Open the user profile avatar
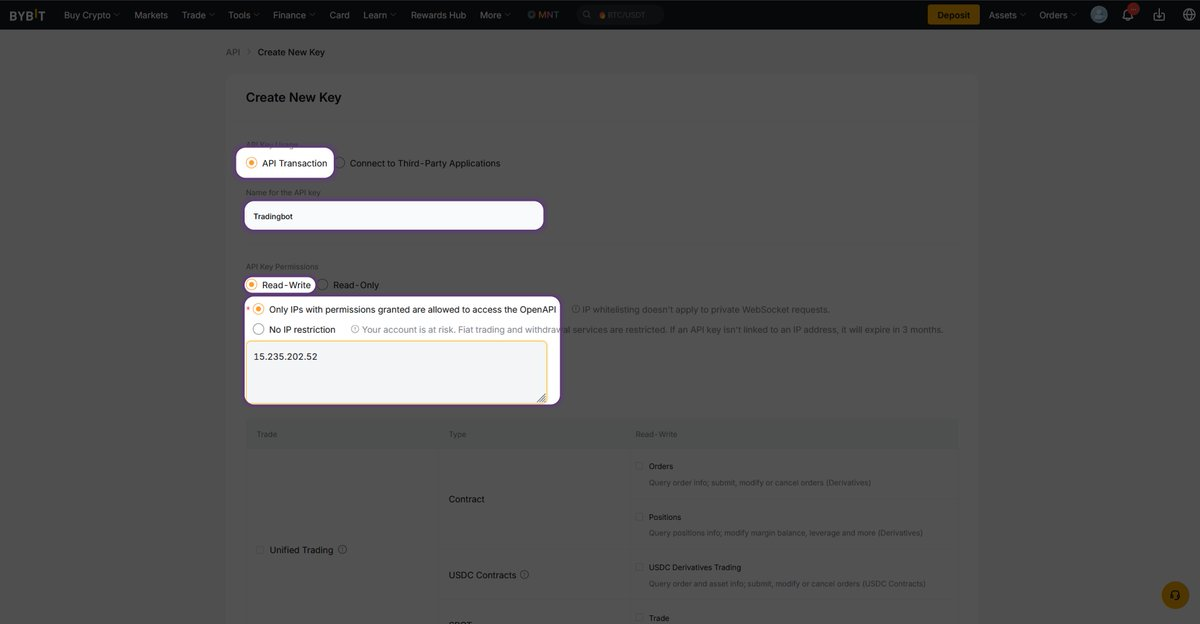 click(x=1099, y=15)
